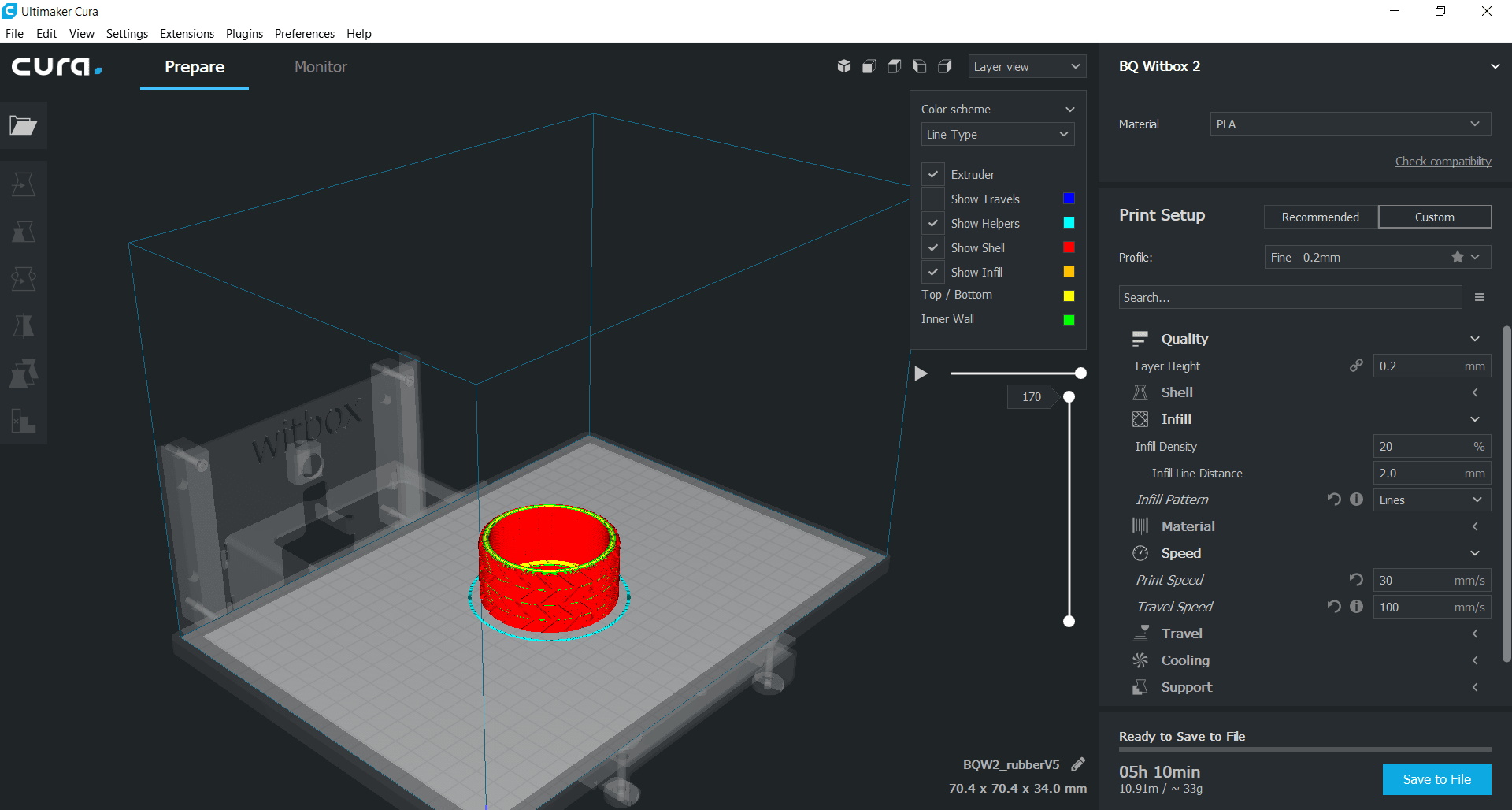
Task: Open the Infill Pattern Lines dropdown
Action: (x=1432, y=500)
